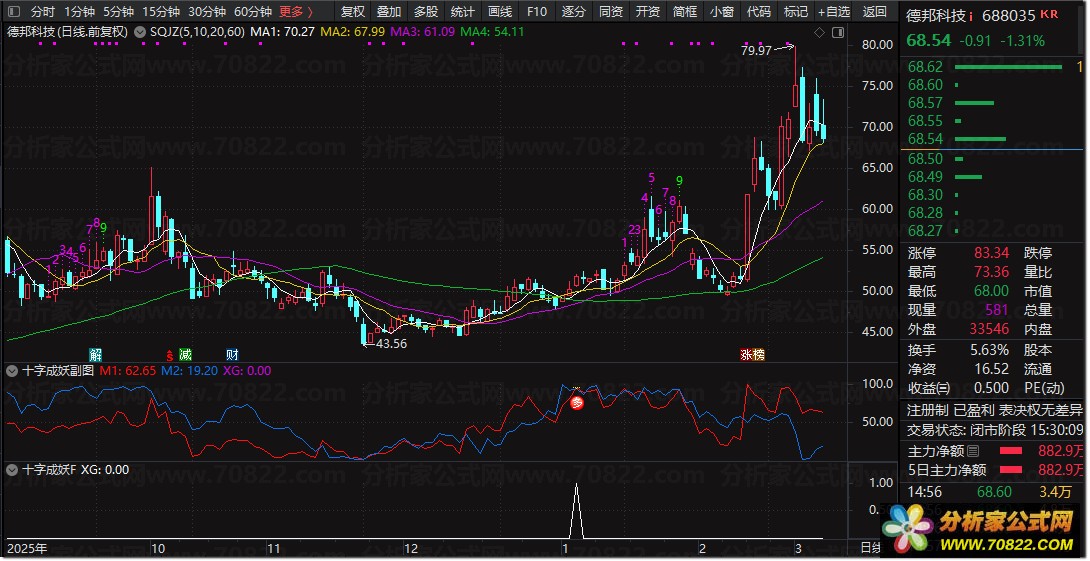The width and height of the screenshot is (1090, 561).
Task: Click the 解 marker icon on chart
Action: click(96, 354)
